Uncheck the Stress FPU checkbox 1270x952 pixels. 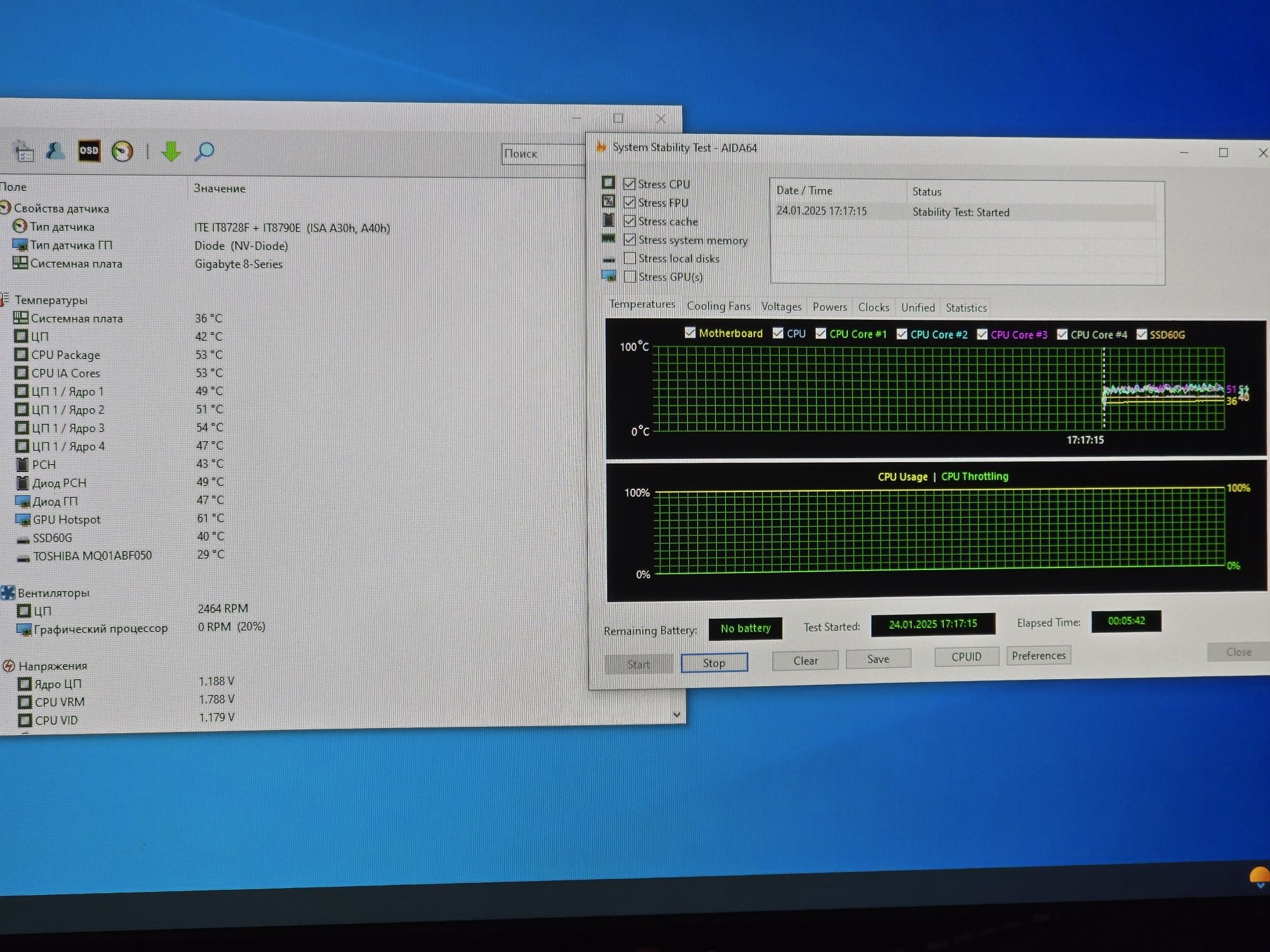[x=629, y=202]
